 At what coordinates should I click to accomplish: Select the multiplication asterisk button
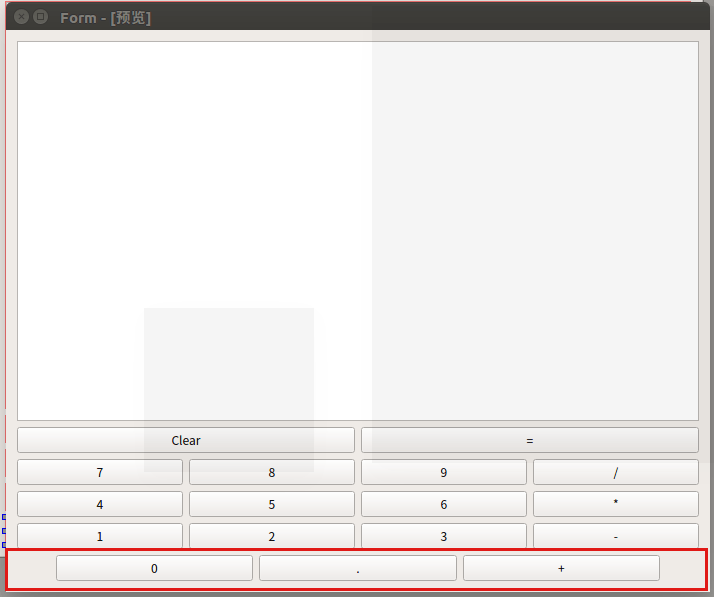pyautogui.click(x=615, y=504)
